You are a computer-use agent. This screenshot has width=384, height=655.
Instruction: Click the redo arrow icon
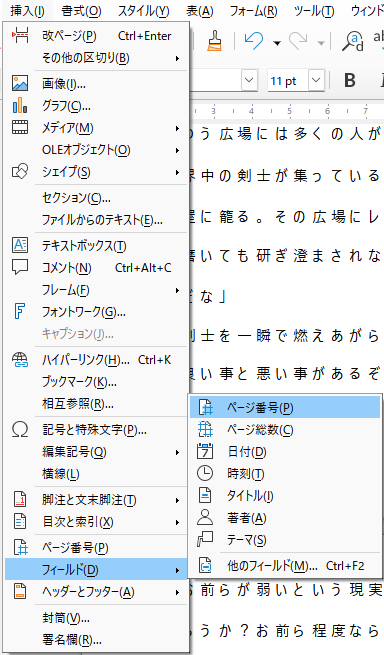click(x=298, y=41)
